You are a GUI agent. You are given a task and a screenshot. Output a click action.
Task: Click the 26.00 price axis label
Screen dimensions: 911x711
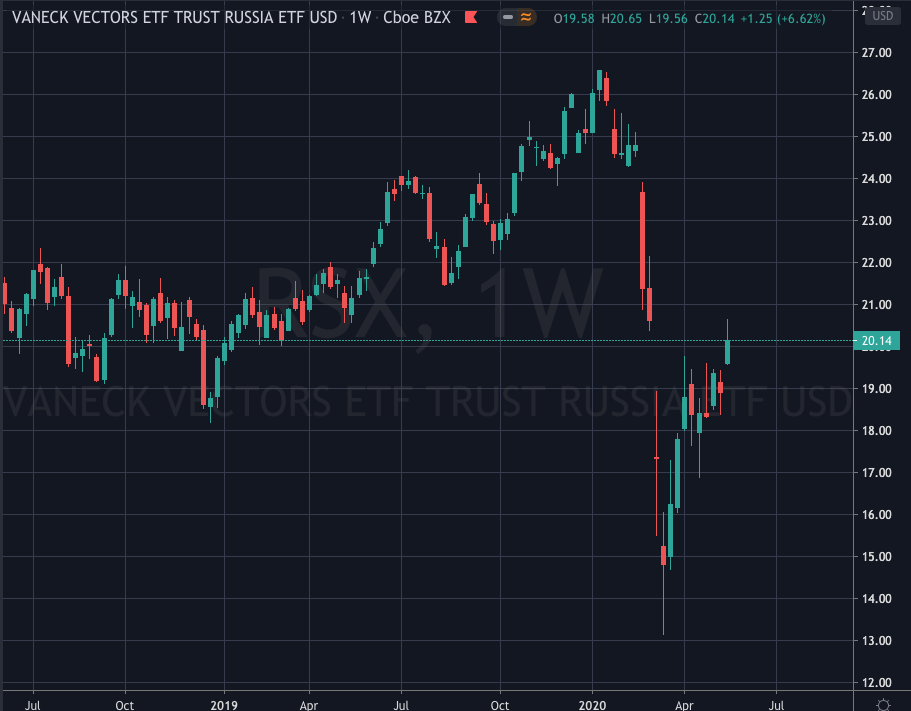click(x=876, y=95)
